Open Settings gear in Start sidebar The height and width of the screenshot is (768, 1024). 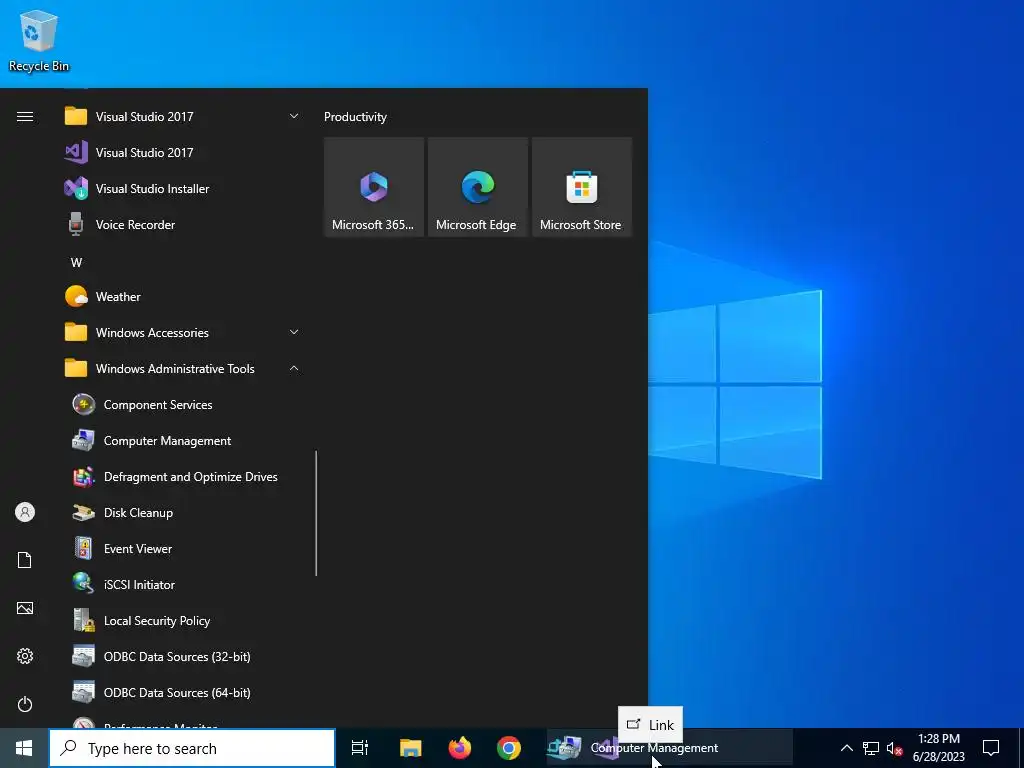(x=25, y=656)
